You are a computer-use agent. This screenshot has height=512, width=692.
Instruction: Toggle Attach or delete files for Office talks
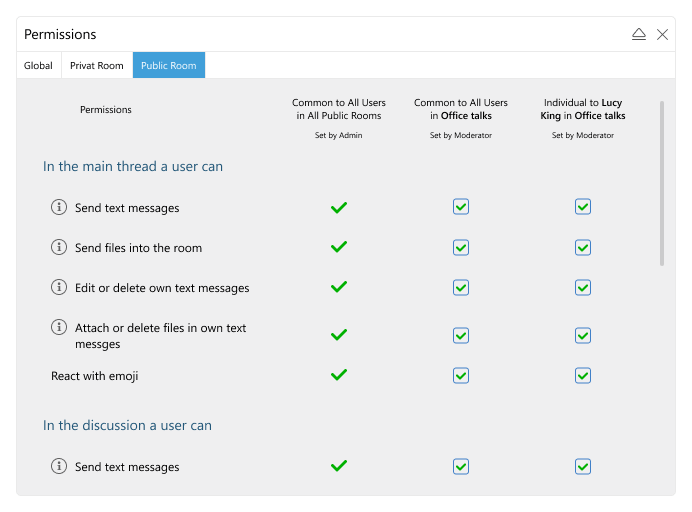[461, 335]
